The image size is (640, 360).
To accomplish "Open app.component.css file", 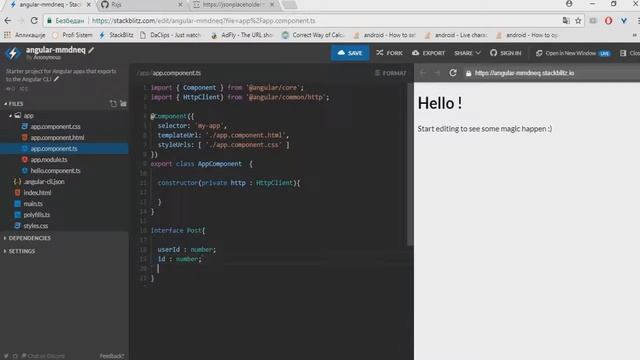I will 56,127.
